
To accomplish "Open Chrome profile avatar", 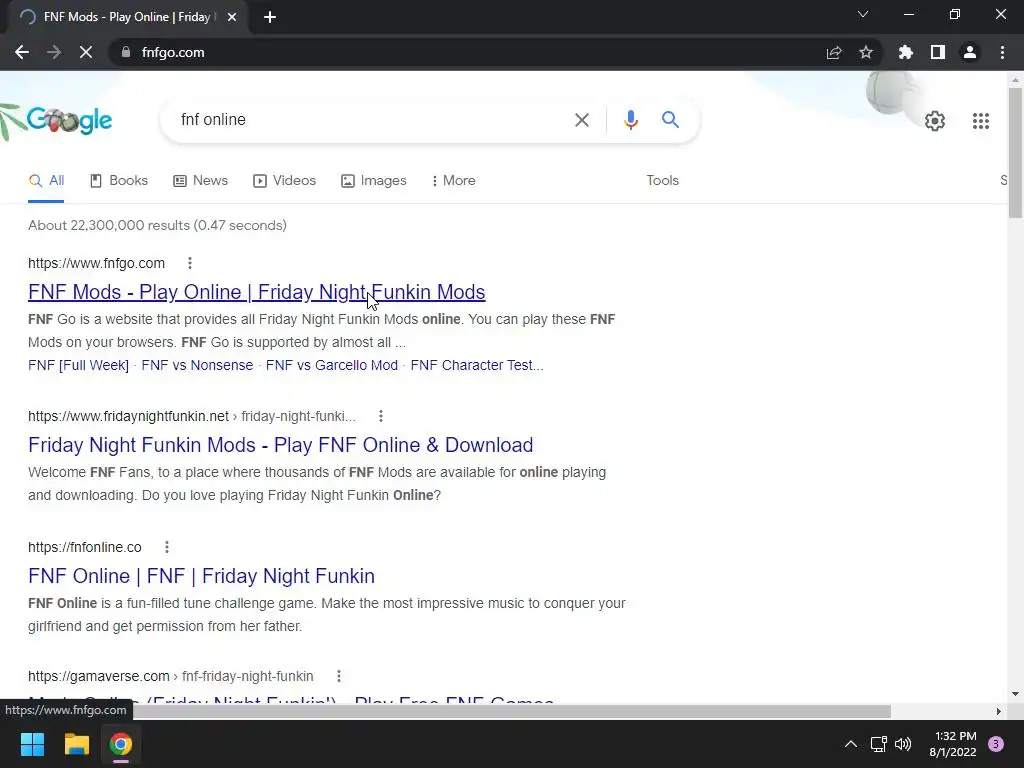I will click(x=970, y=52).
